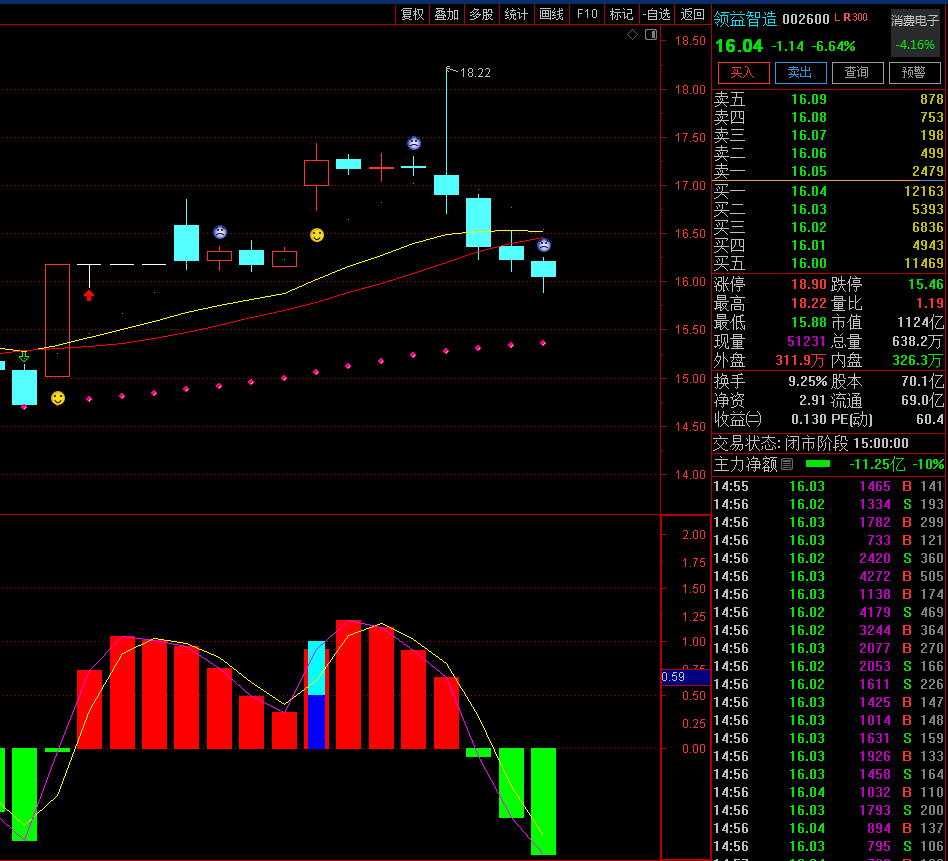Viewport: 948px width, 861px height.
Task: Select the 买五 bid row at 16.00
Action: pos(828,264)
